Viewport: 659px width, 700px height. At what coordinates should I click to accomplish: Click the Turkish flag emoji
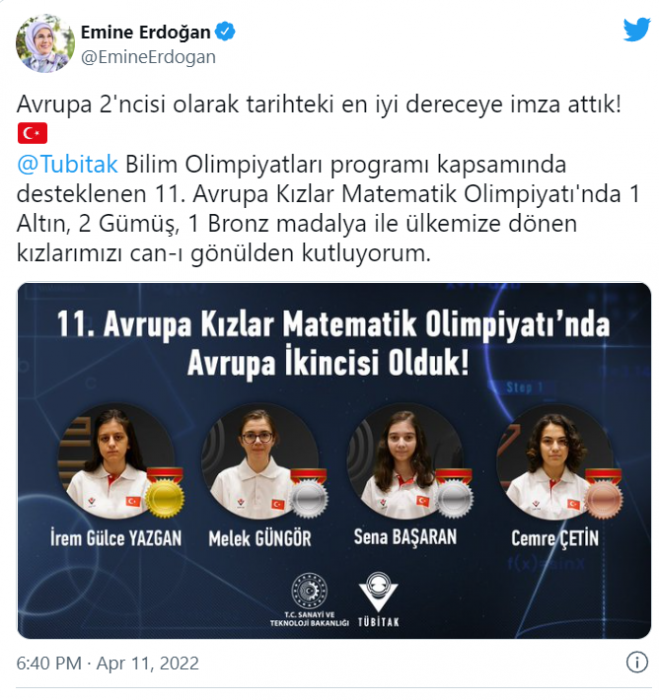pyautogui.click(x=32, y=133)
